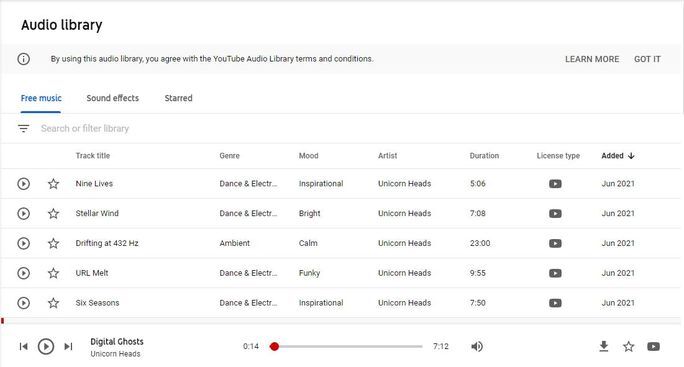
Task: Sort by the Track title column
Action: click(92, 156)
